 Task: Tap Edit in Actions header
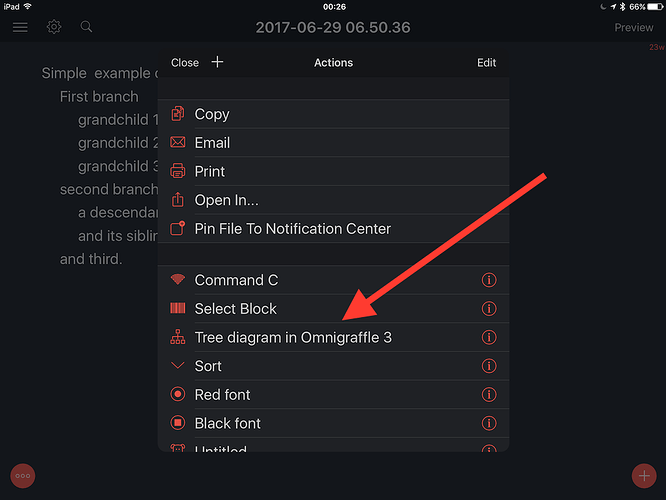[486, 62]
